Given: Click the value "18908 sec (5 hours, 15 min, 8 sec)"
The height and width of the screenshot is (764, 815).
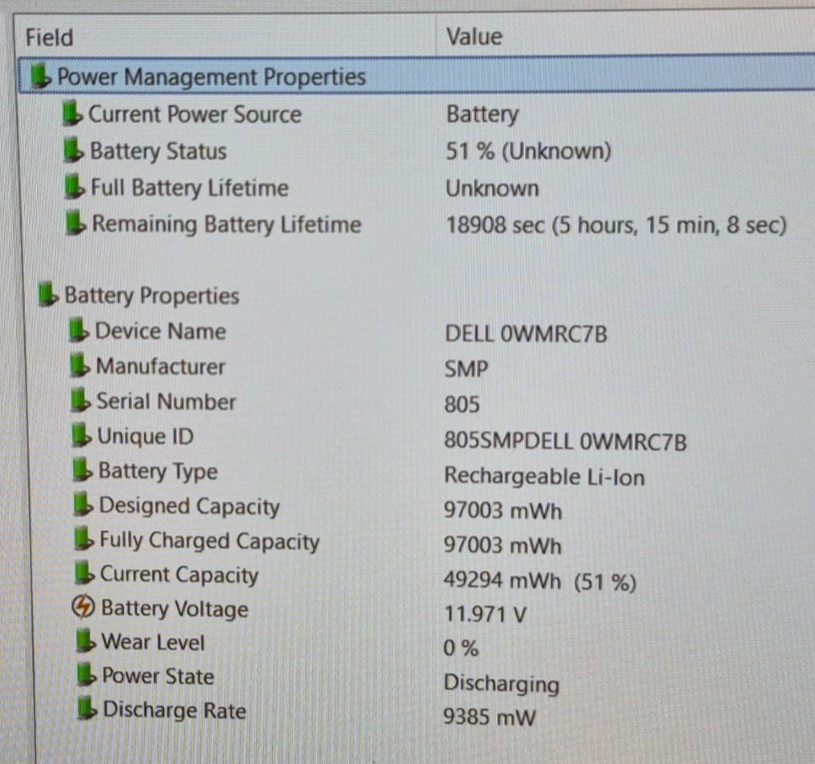Looking at the screenshot, I should 616,225.
